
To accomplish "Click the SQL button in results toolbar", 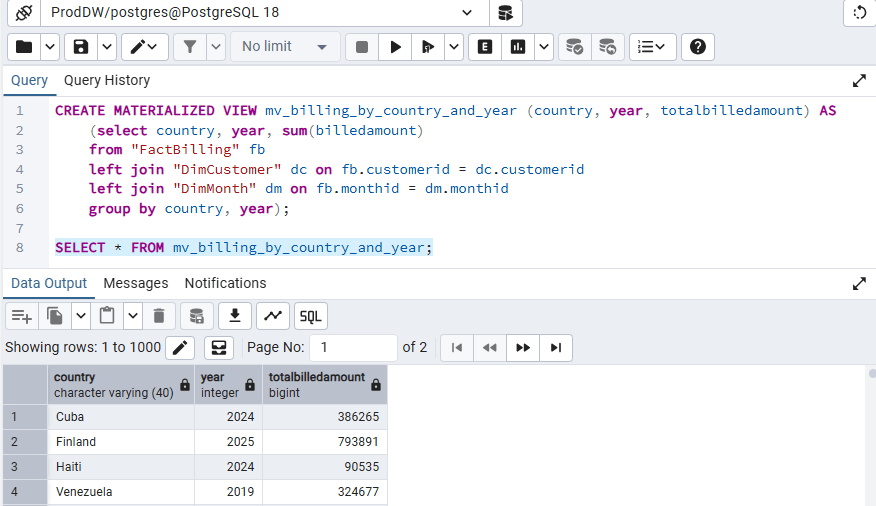I will point(311,316).
